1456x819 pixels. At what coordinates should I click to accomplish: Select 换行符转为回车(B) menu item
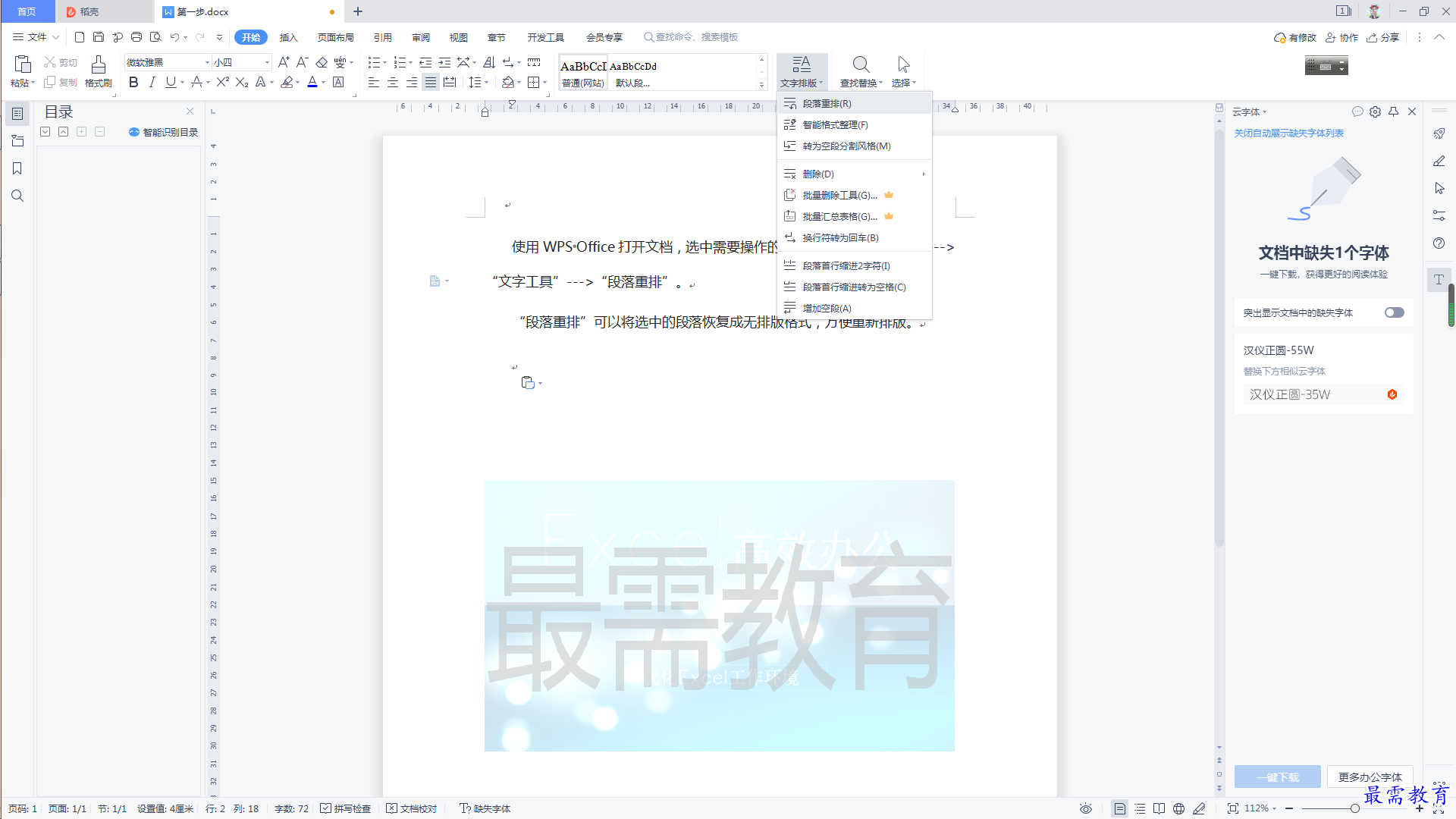855,237
